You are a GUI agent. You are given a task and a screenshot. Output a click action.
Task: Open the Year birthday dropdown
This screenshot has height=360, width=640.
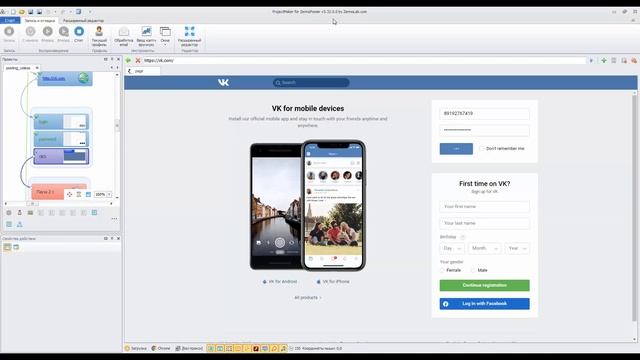517,248
